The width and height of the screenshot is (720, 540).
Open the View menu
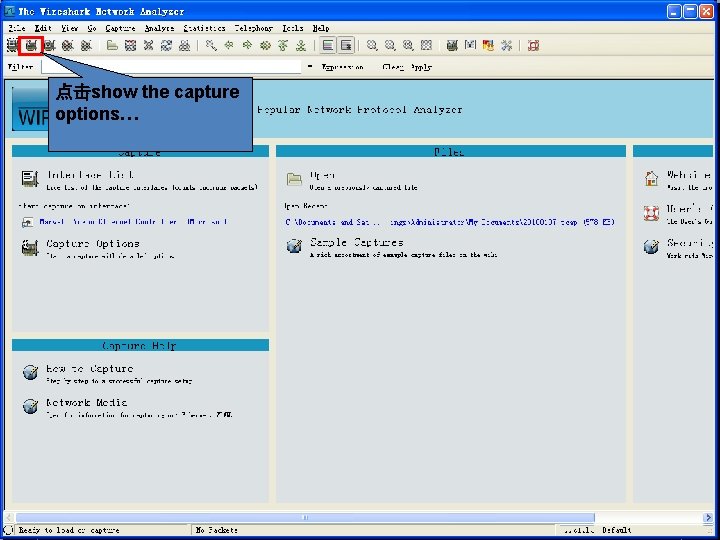pyautogui.click(x=70, y=28)
